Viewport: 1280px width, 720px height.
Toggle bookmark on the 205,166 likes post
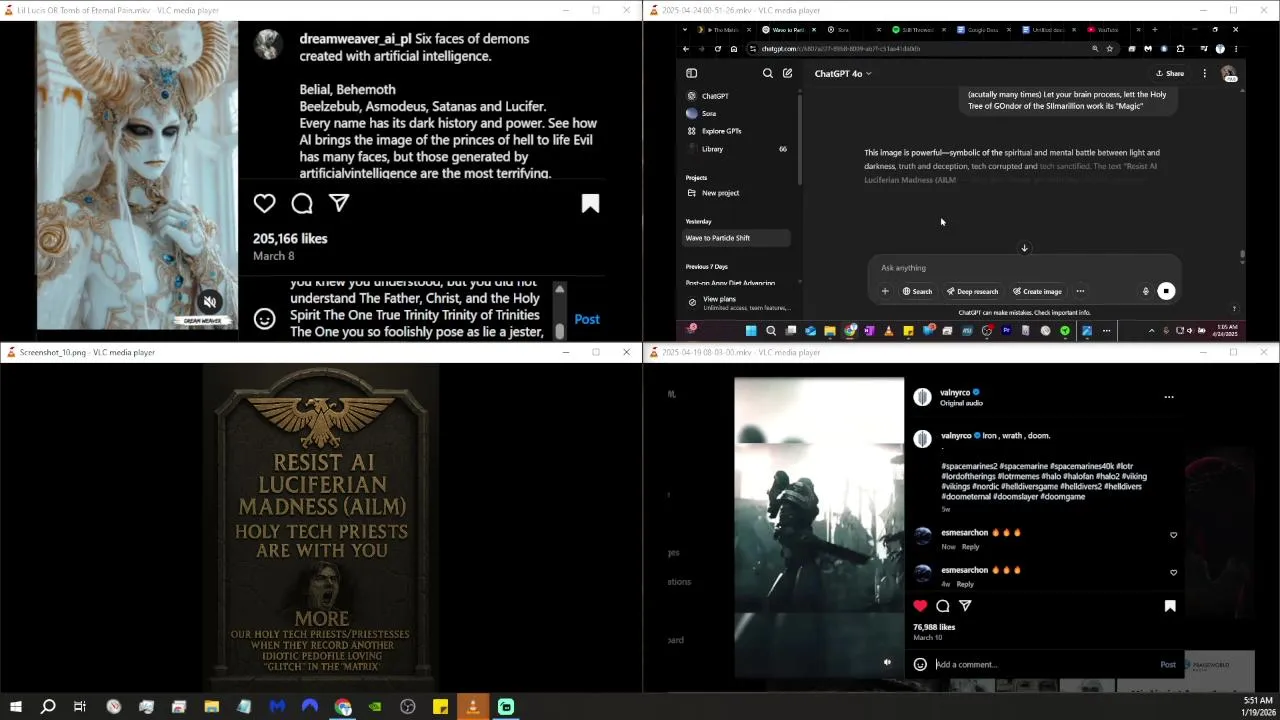(590, 204)
